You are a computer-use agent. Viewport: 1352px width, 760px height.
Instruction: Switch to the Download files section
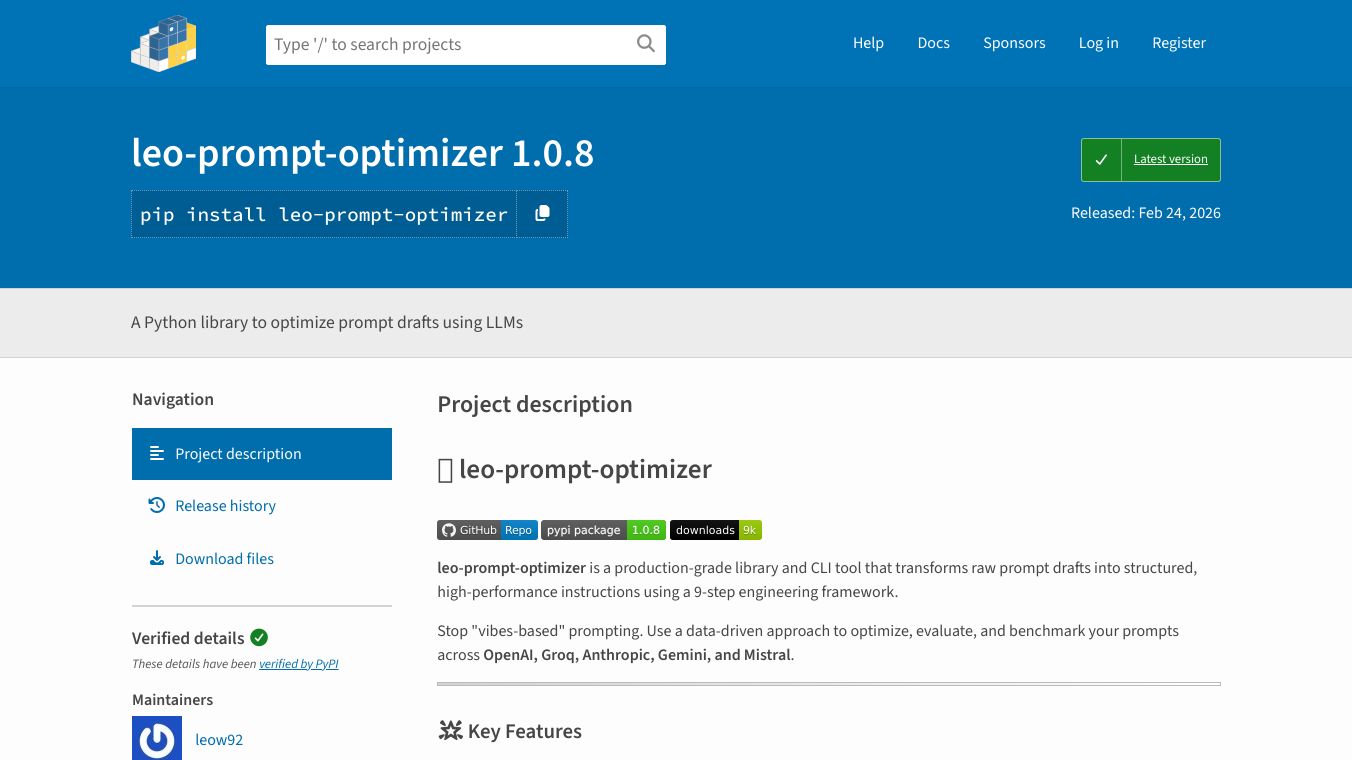(x=224, y=558)
